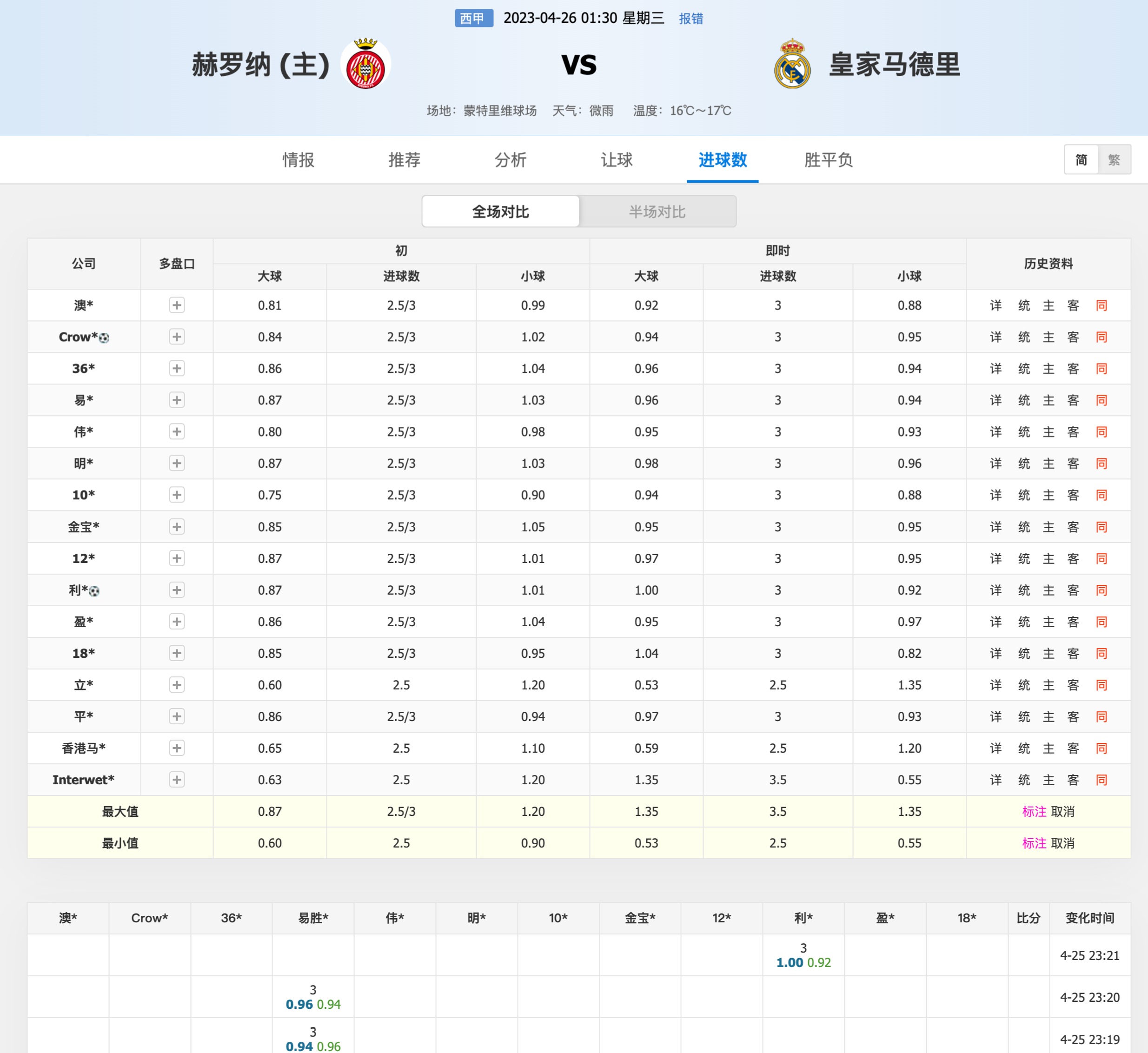Expand multi-handicap plus for 18* row
The image size is (1148, 1053).
point(177,654)
